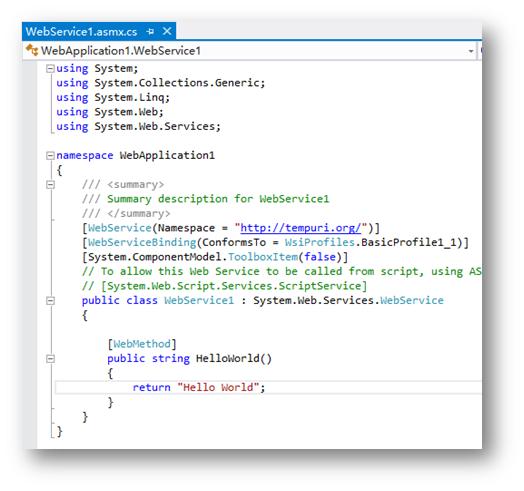Click the 'using System.Web;' line
Viewport: 524px width, 491px height.
(x=110, y=112)
